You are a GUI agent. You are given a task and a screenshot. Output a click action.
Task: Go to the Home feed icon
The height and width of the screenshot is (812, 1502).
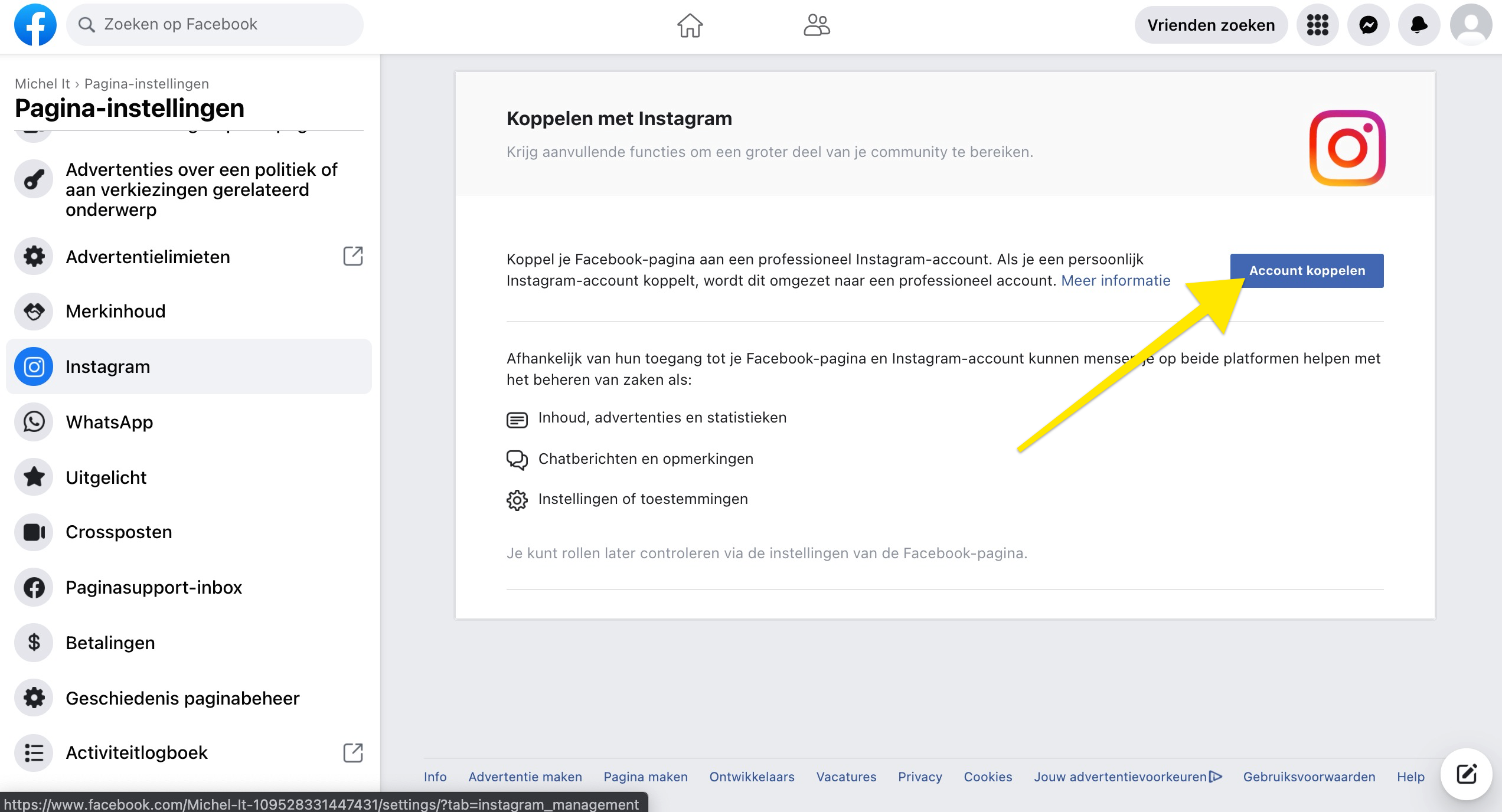[x=690, y=25]
